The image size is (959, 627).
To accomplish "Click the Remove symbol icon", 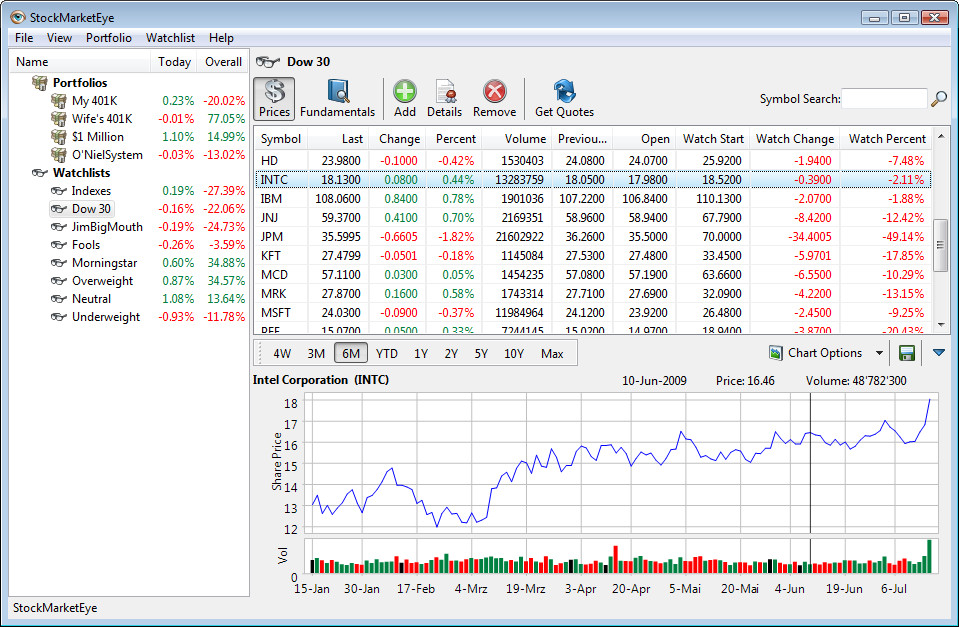I will (x=494, y=92).
